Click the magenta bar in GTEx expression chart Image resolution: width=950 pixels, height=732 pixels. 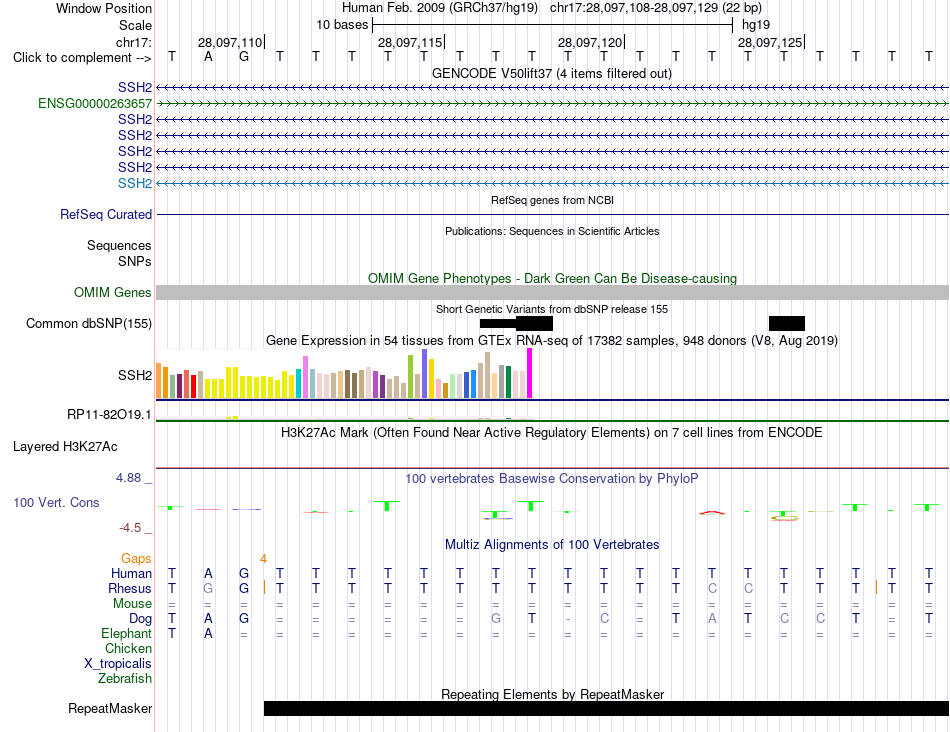tap(530, 373)
